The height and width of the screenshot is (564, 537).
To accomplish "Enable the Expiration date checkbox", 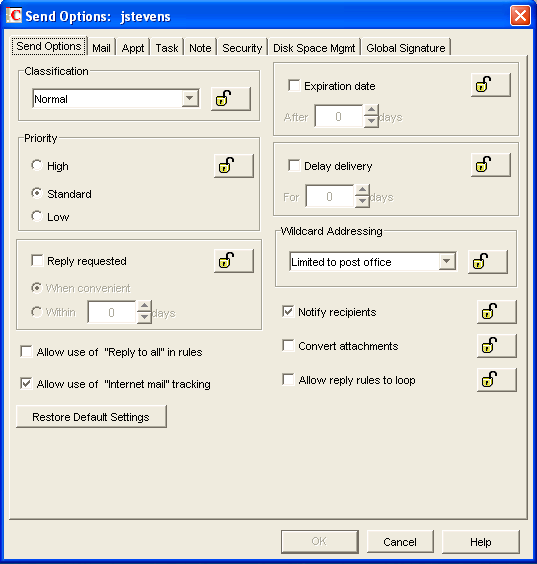I will point(294,86).
